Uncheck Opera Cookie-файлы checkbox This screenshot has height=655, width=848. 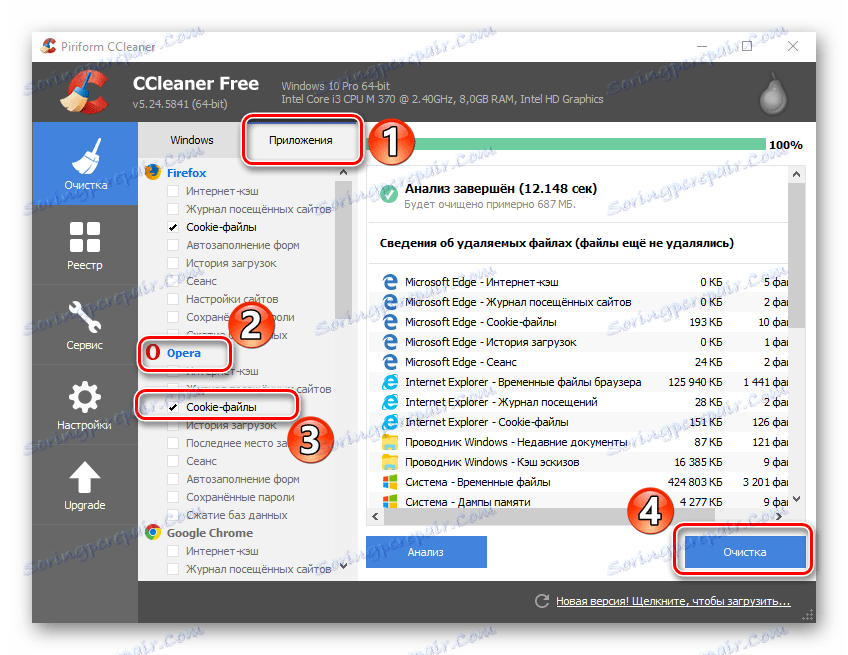173,407
